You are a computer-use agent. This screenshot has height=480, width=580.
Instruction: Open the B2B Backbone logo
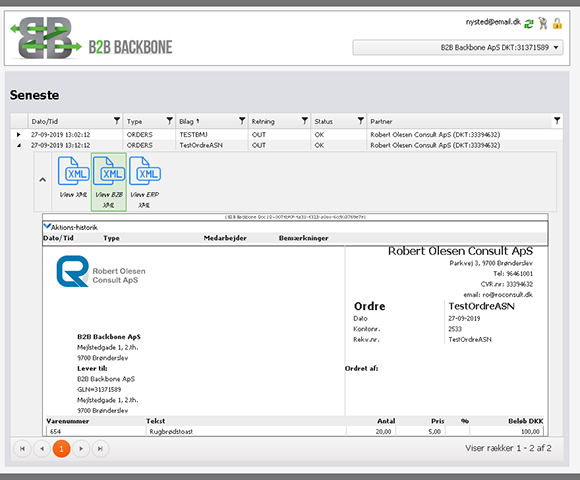click(x=91, y=38)
